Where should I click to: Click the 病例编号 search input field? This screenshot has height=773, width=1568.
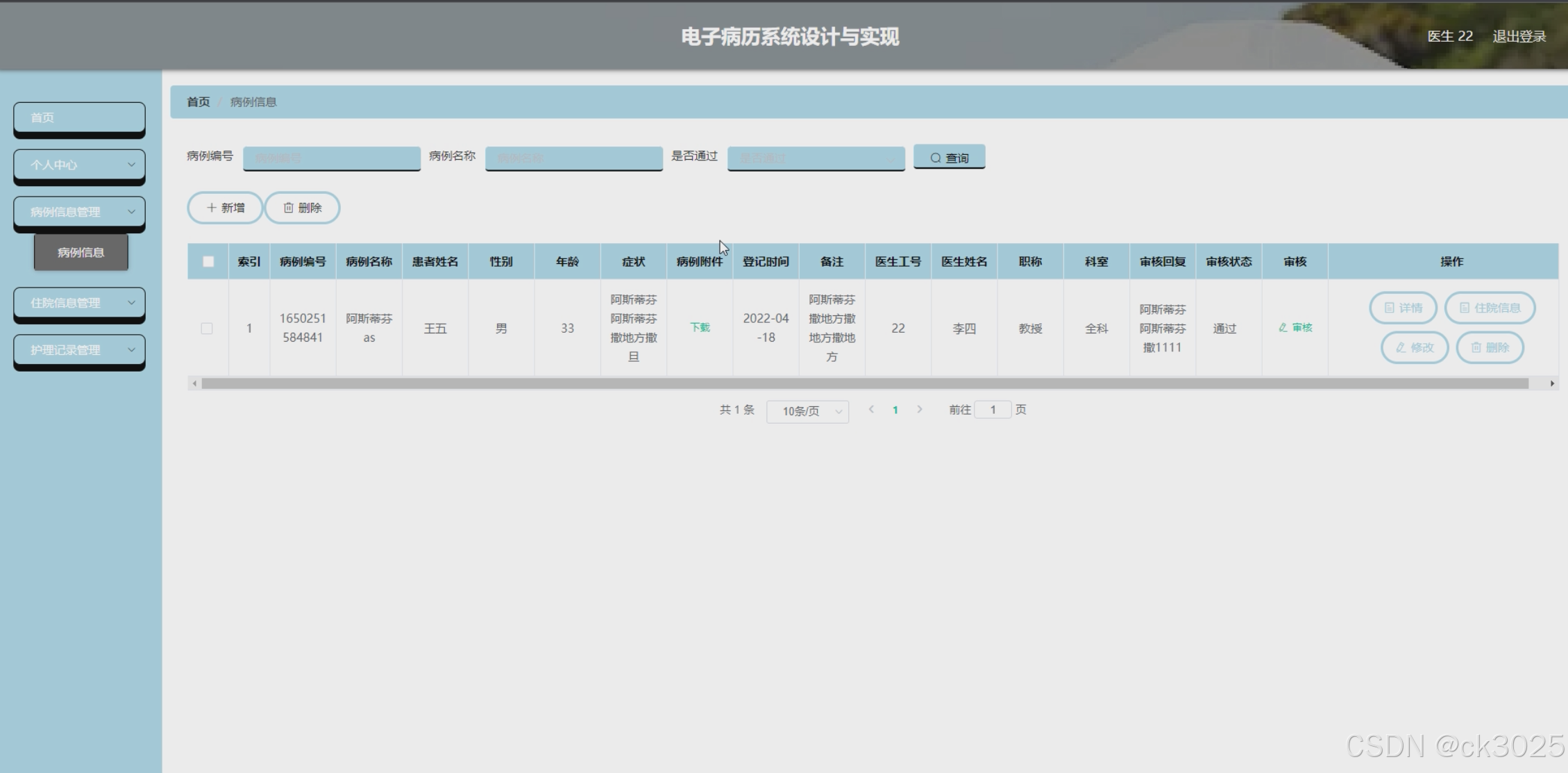[331, 158]
